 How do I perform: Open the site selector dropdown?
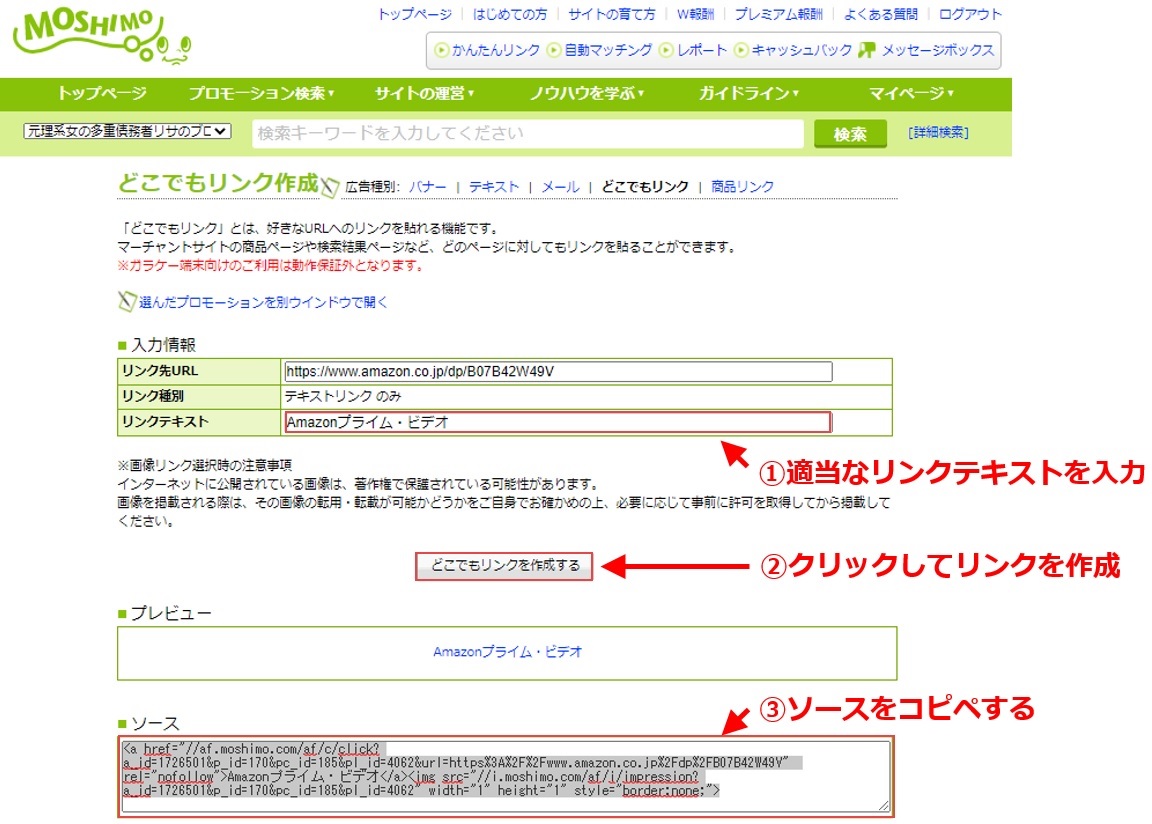click(x=128, y=131)
